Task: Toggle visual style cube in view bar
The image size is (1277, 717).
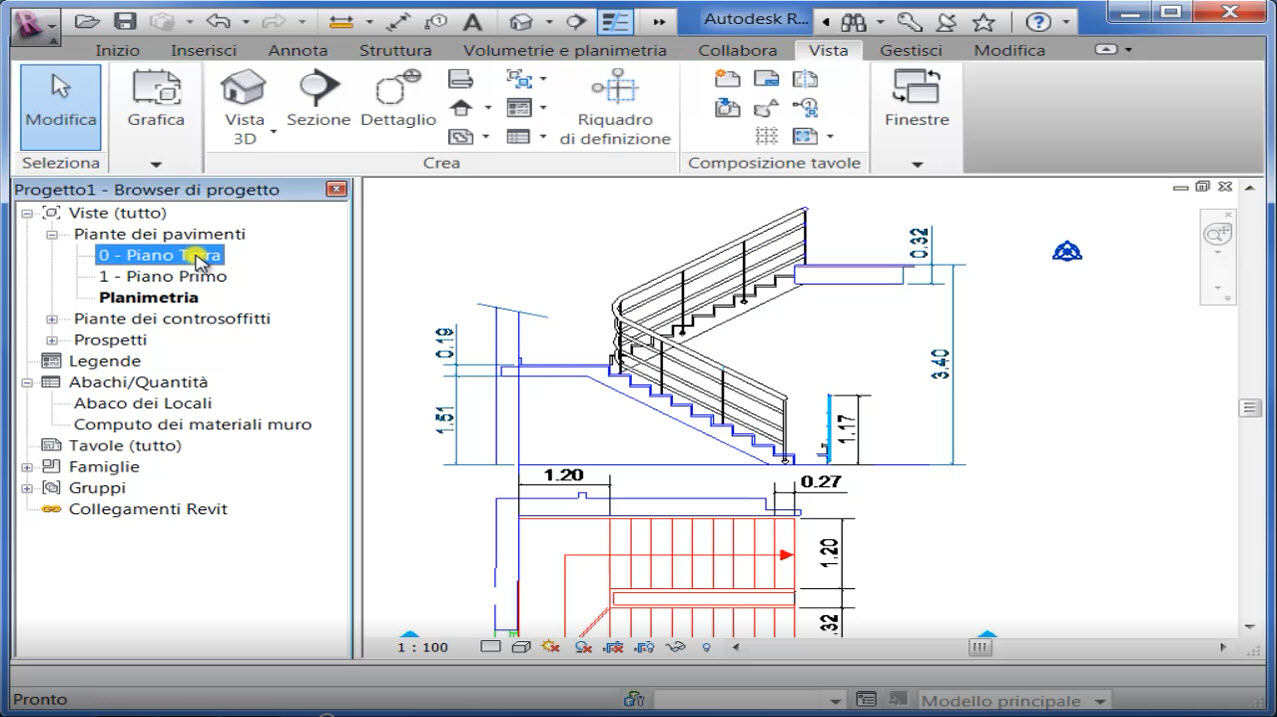Action: coord(520,647)
